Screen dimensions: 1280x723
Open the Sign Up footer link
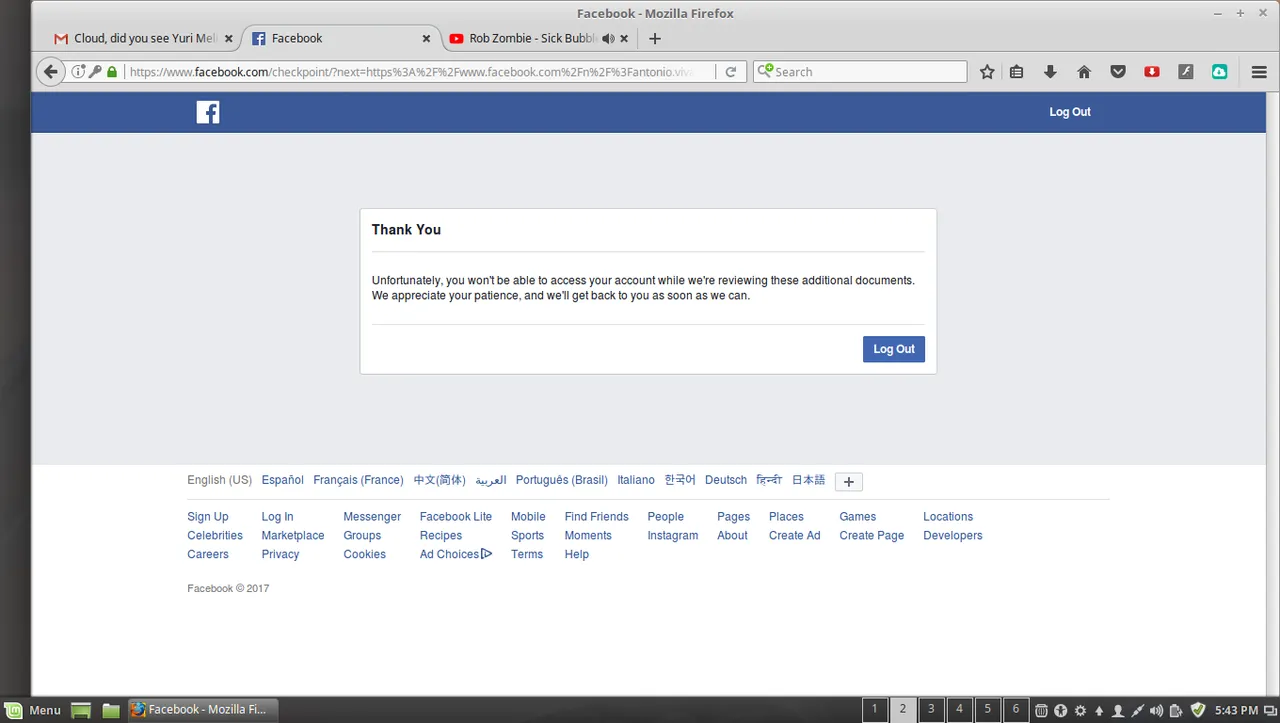click(x=208, y=517)
